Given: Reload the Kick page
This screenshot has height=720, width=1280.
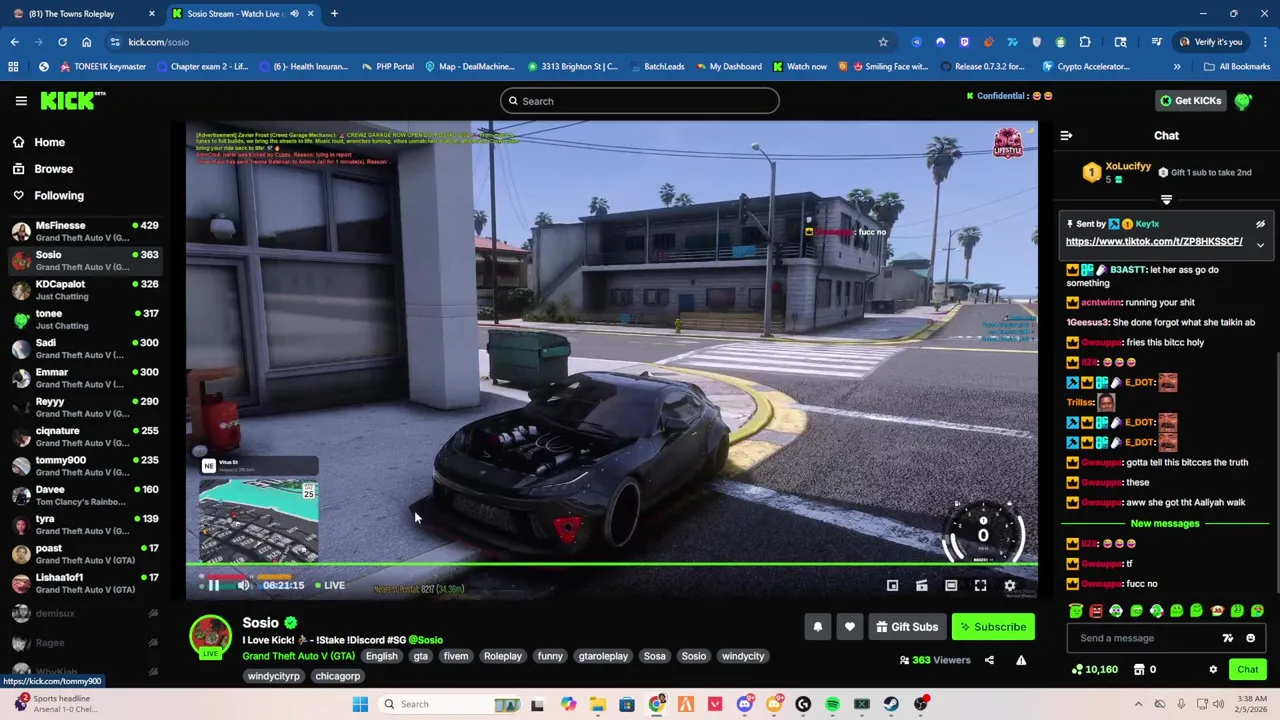Looking at the screenshot, I should click(x=62, y=42).
